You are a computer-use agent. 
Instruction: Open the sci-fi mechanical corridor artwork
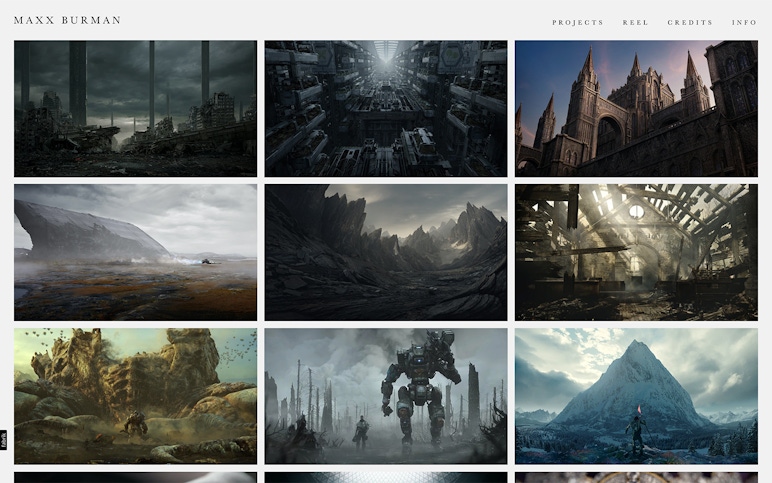[x=386, y=108]
